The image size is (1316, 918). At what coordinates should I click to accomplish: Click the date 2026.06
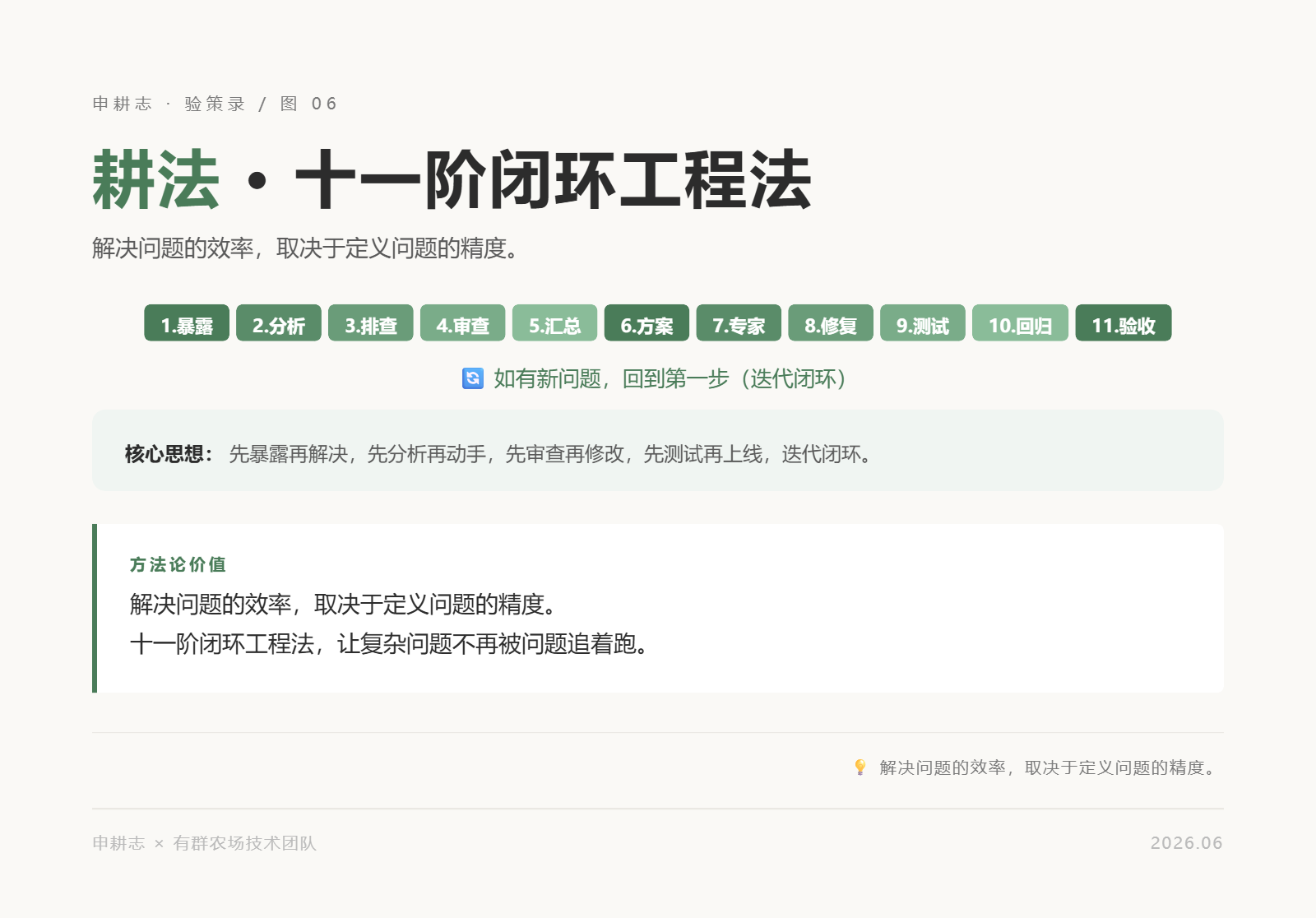tap(1186, 843)
